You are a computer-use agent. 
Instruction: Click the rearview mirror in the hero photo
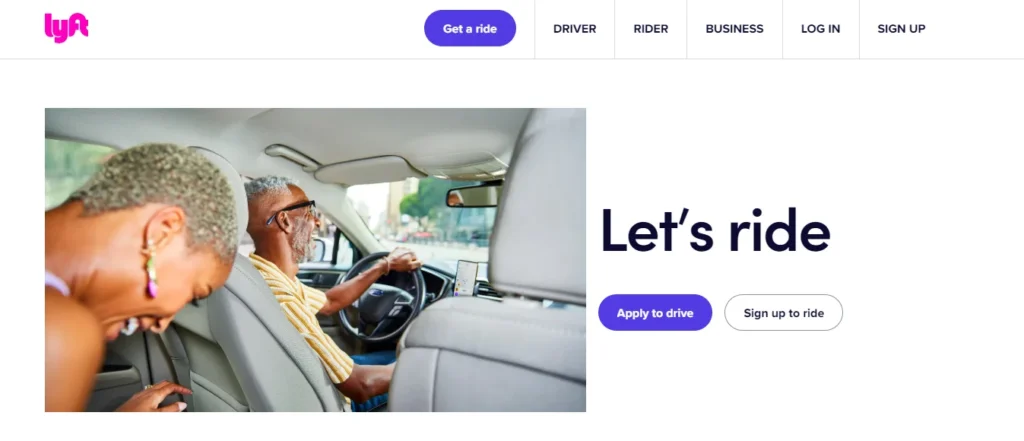pyautogui.click(x=475, y=195)
